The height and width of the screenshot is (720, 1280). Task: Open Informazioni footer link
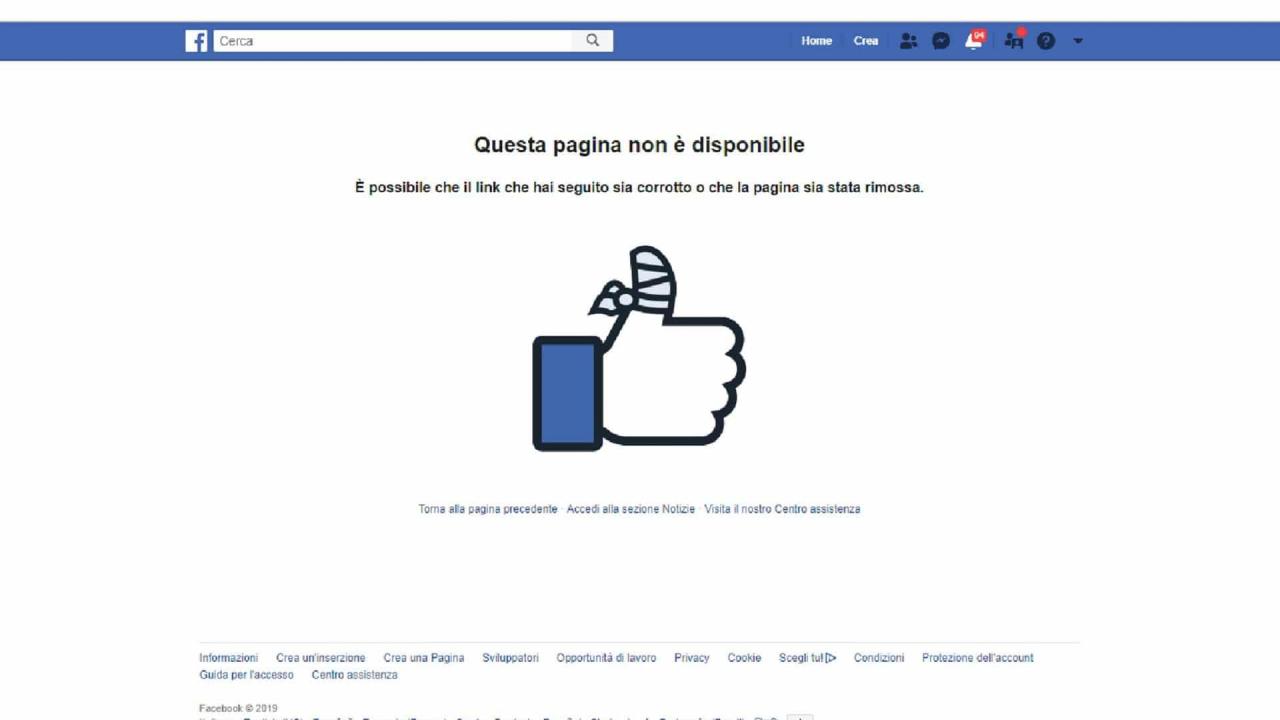(x=228, y=658)
